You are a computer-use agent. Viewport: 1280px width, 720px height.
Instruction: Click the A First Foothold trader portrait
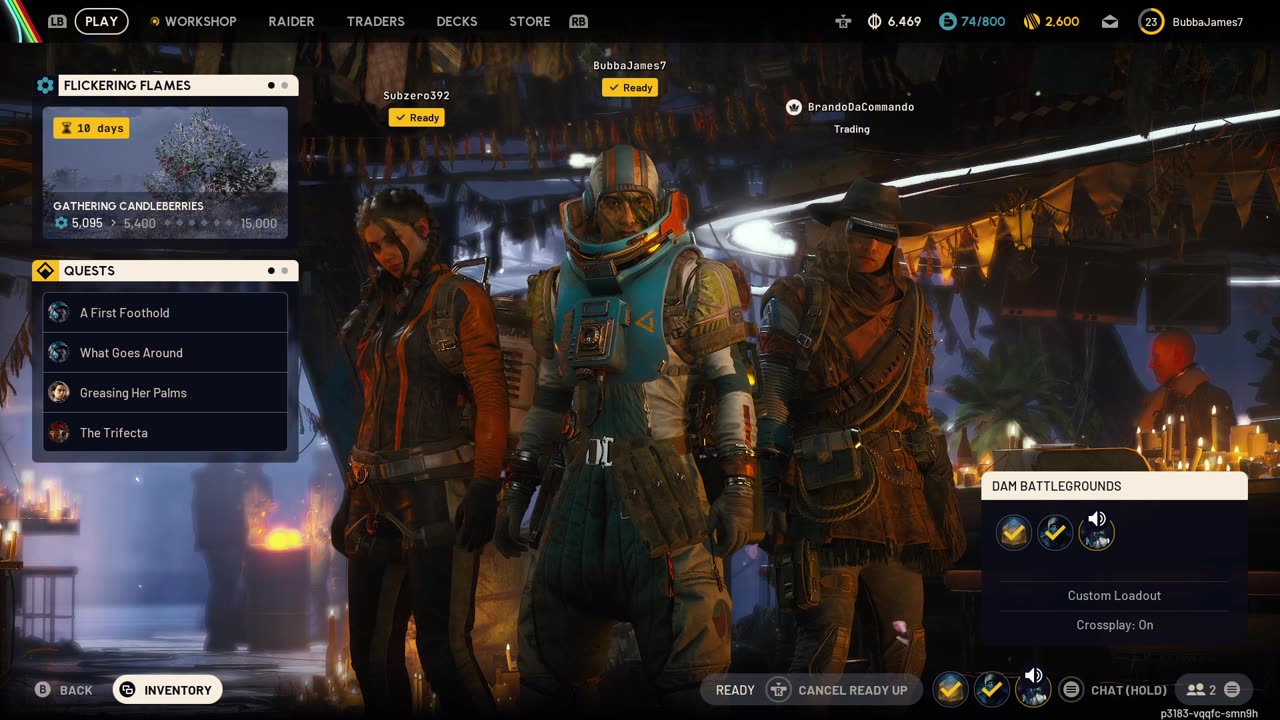coord(59,313)
